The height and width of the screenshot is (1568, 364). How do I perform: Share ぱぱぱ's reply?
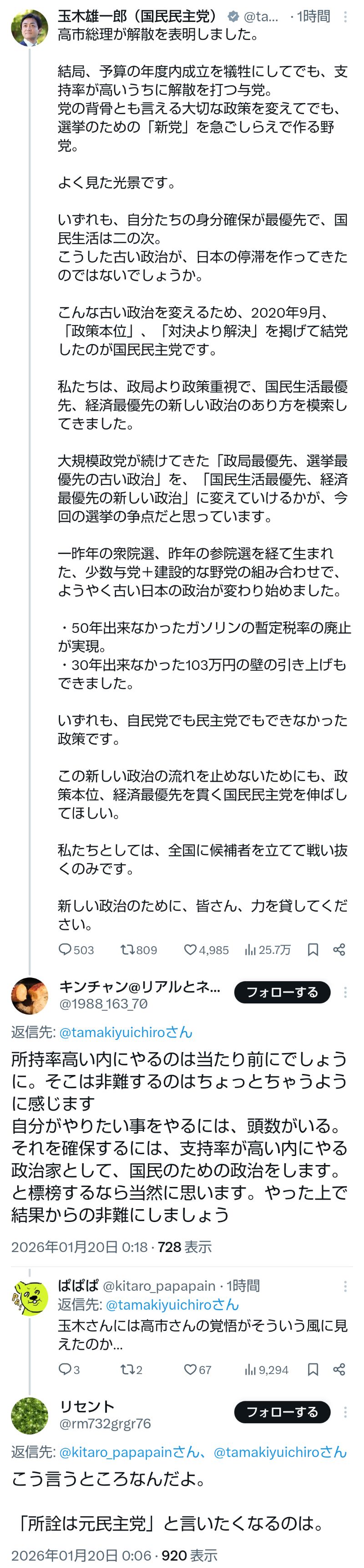tap(339, 1369)
